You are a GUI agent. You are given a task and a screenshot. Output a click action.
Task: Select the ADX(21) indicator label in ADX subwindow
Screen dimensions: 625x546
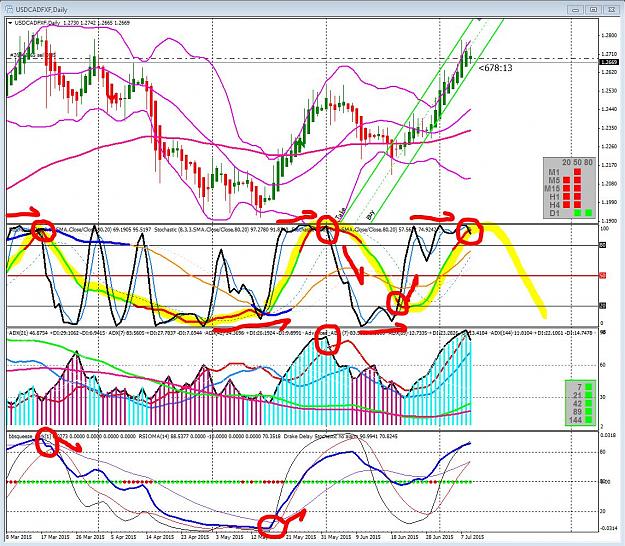pyautogui.click(x=16, y=332)
